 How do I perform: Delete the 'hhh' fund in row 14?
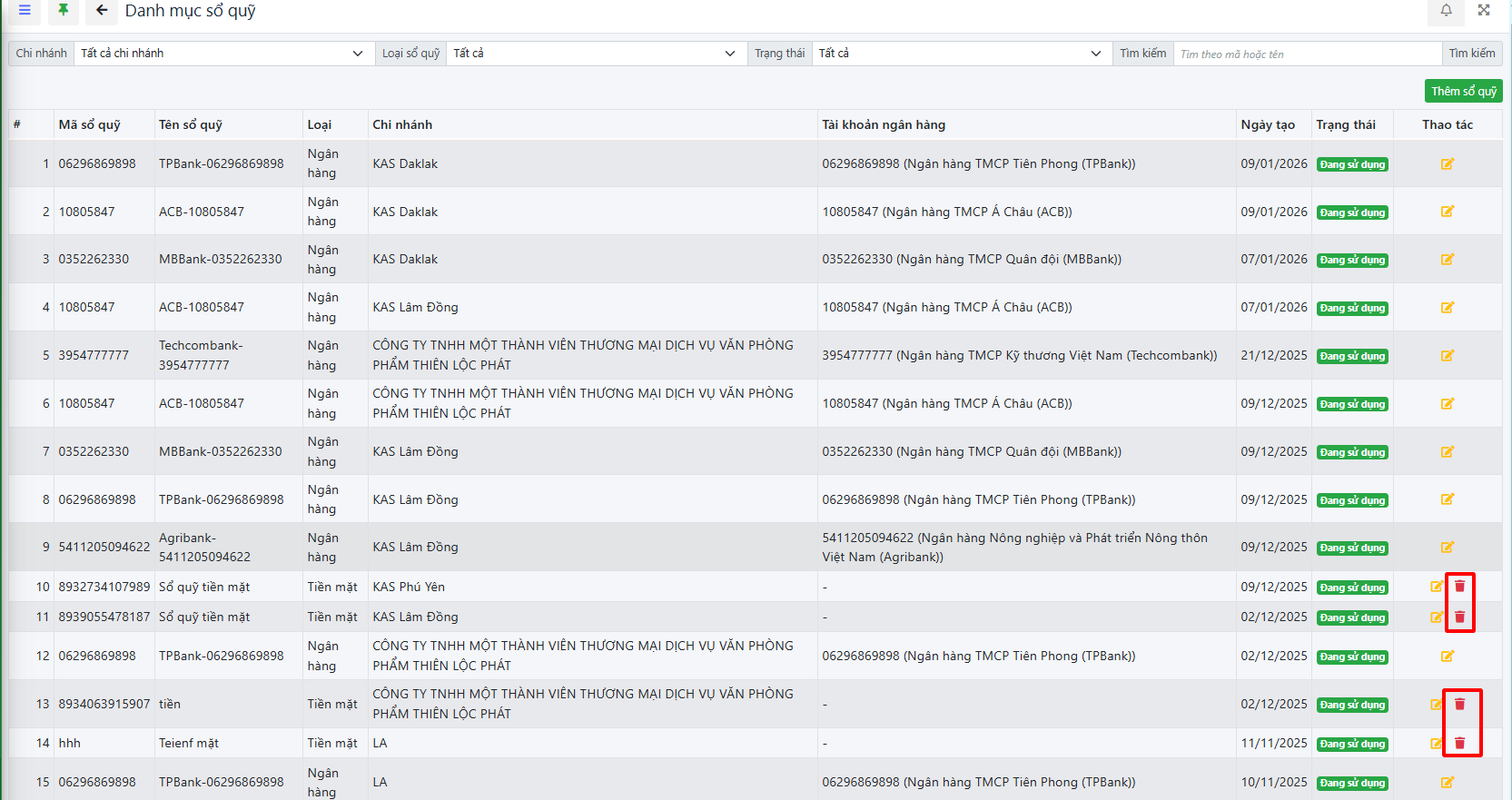coord(1460,744)
